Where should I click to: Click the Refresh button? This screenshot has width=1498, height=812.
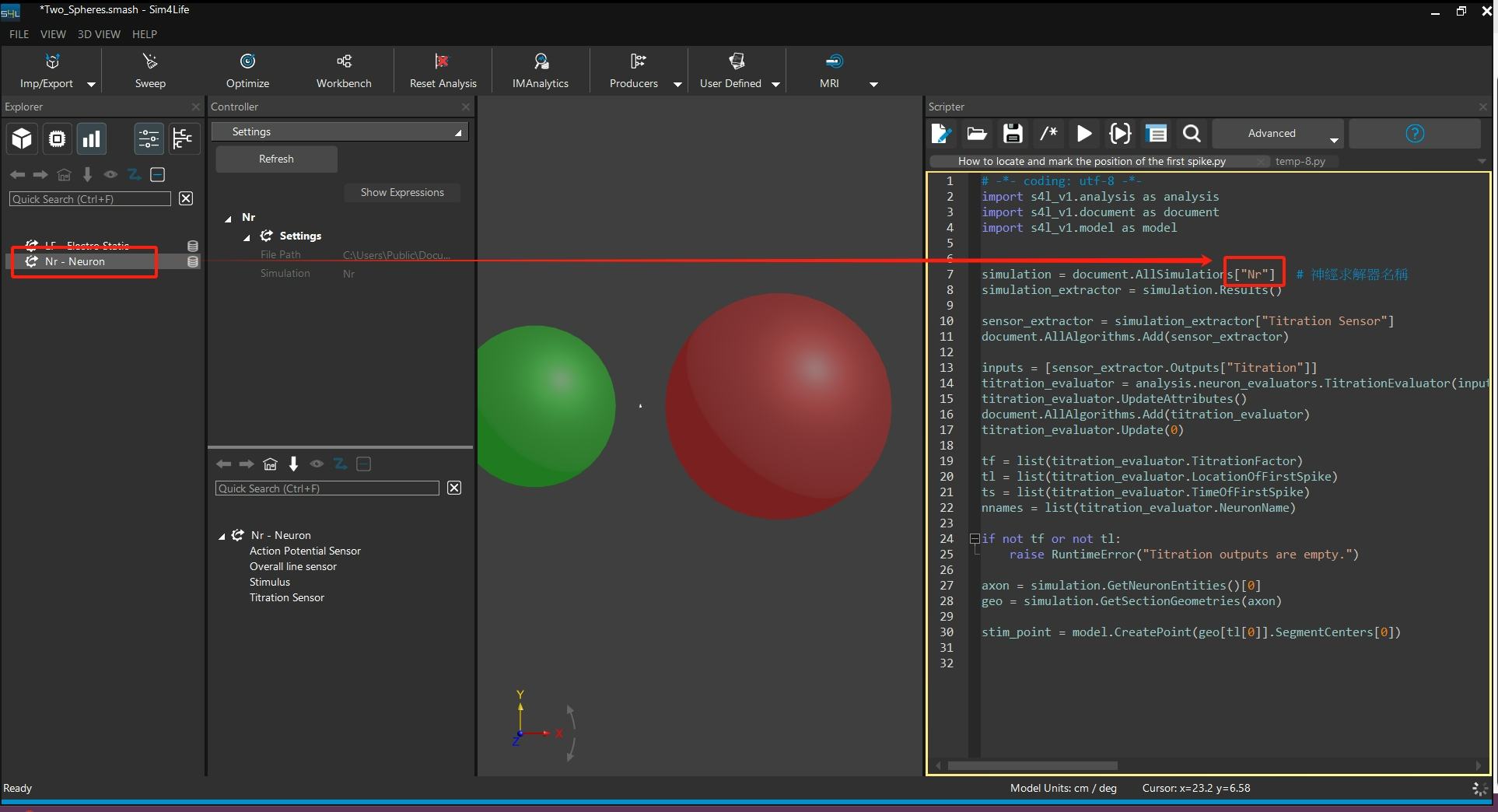276,159
